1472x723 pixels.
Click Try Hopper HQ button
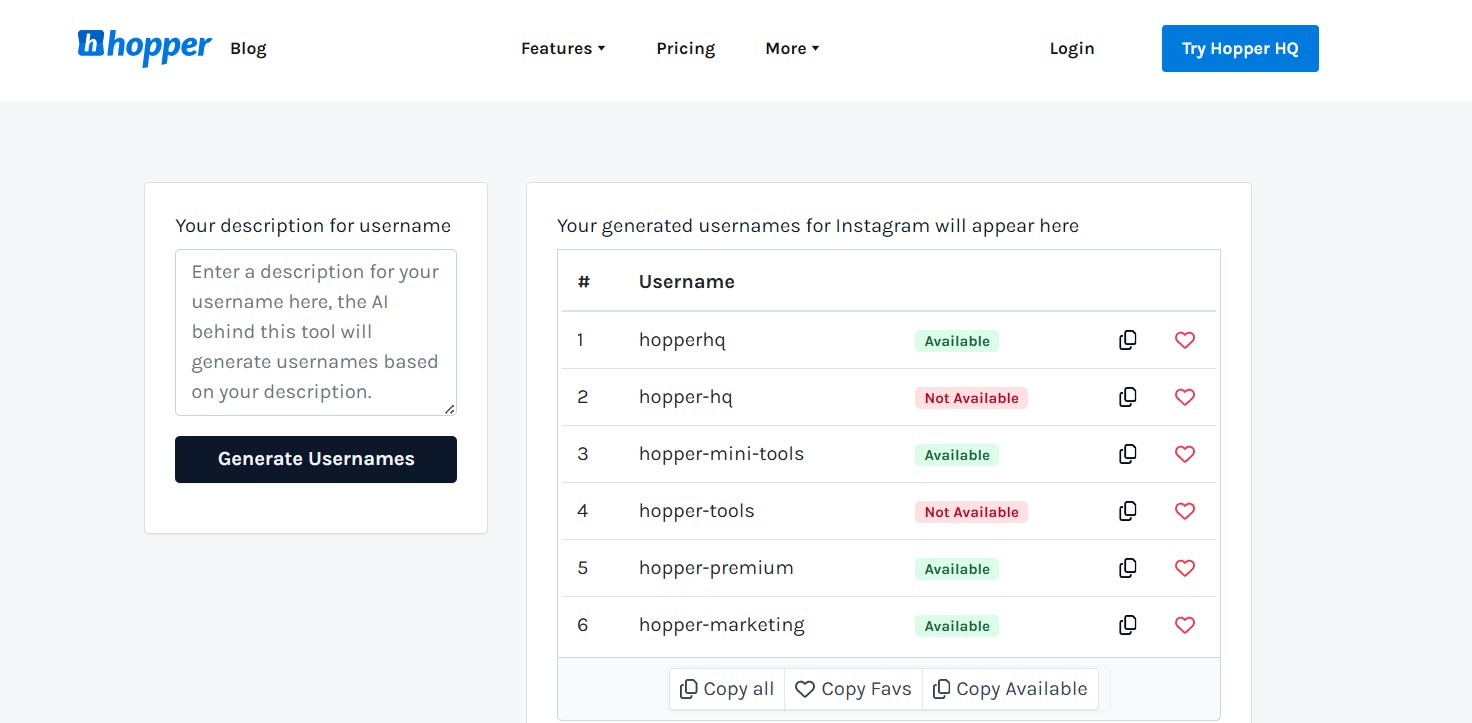coord(1240,48)
